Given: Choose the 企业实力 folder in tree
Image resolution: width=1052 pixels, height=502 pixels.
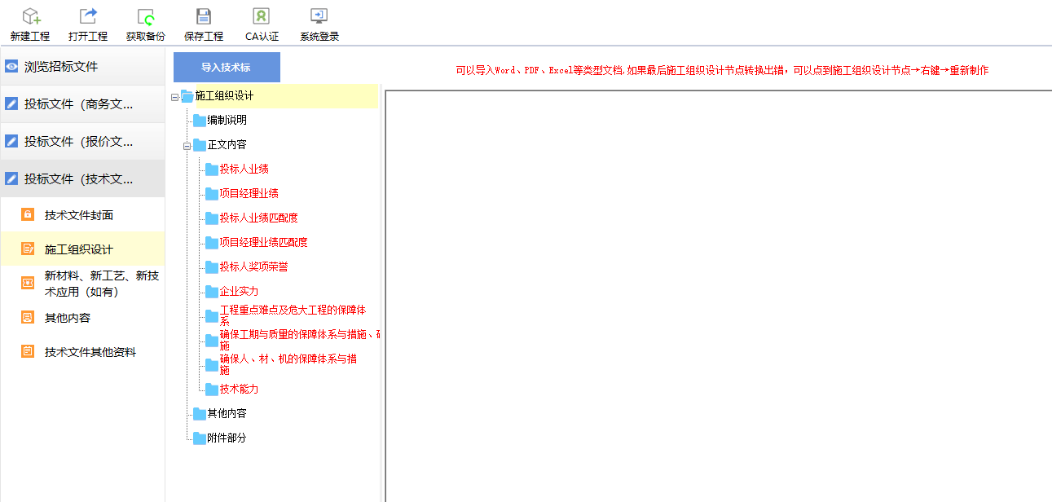Looking at the screenshot, I should pos(238,291).
